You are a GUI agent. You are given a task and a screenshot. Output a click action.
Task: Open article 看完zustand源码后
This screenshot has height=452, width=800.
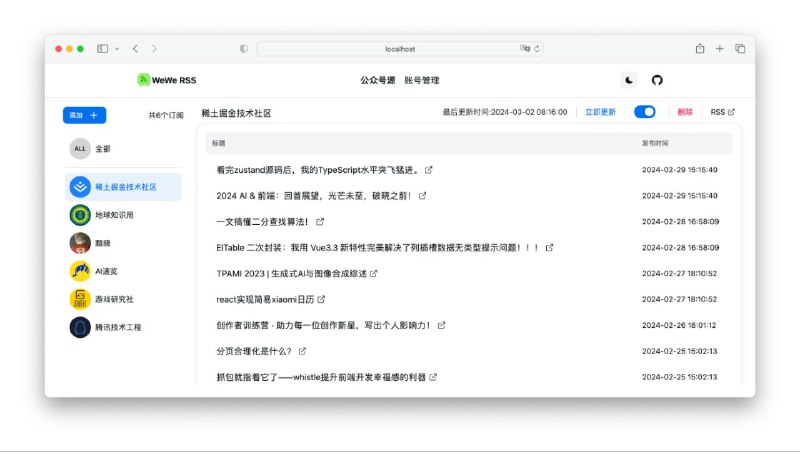(x=318, y=170)
